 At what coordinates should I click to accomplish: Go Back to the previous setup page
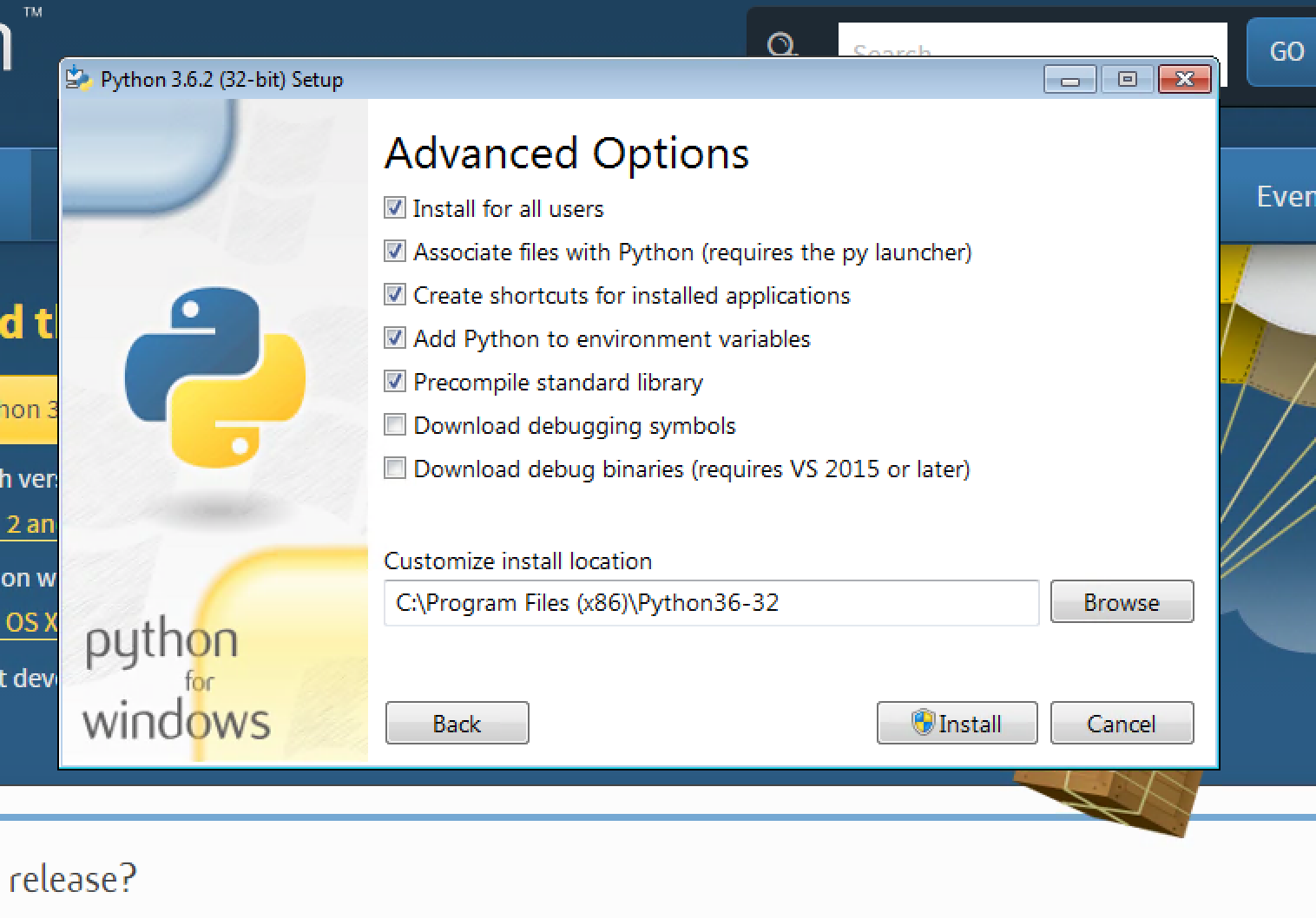tap(457, 724)
